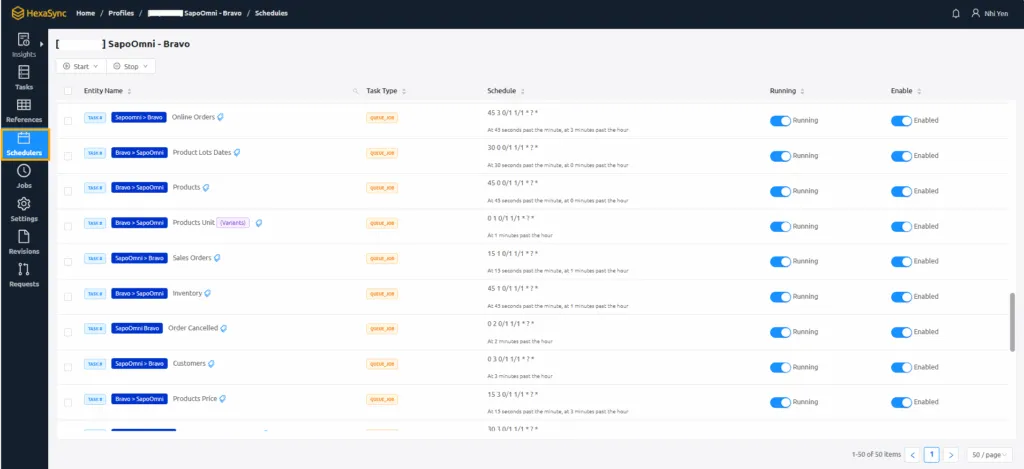Click the blue icon next to Product Lots Dates
The width and height of the screenshot is (1024, 469).
[x=236, y=153]
